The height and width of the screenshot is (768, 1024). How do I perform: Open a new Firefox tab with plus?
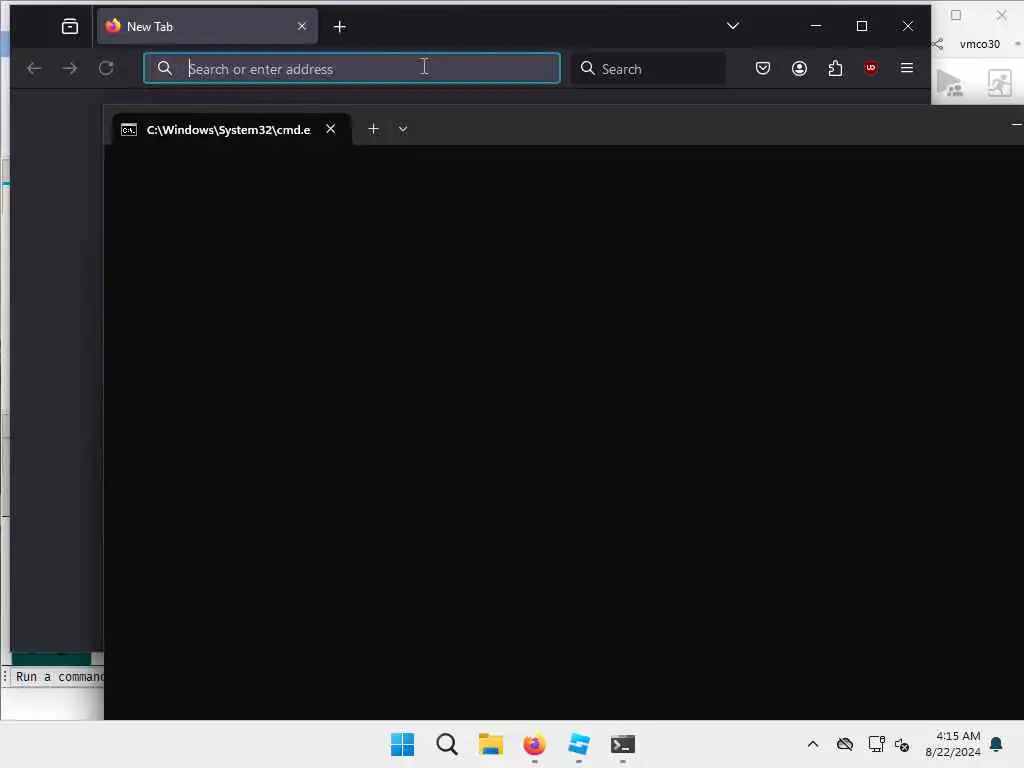point(340,27)
